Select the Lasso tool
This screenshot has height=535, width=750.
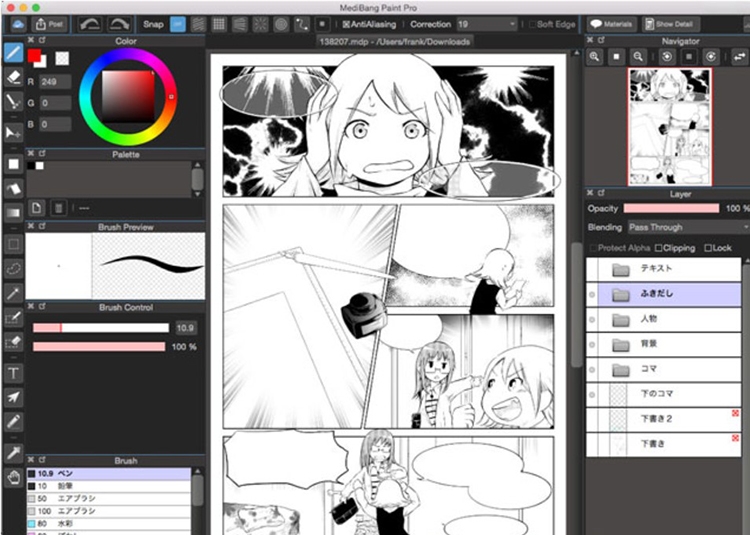[13, 269]
